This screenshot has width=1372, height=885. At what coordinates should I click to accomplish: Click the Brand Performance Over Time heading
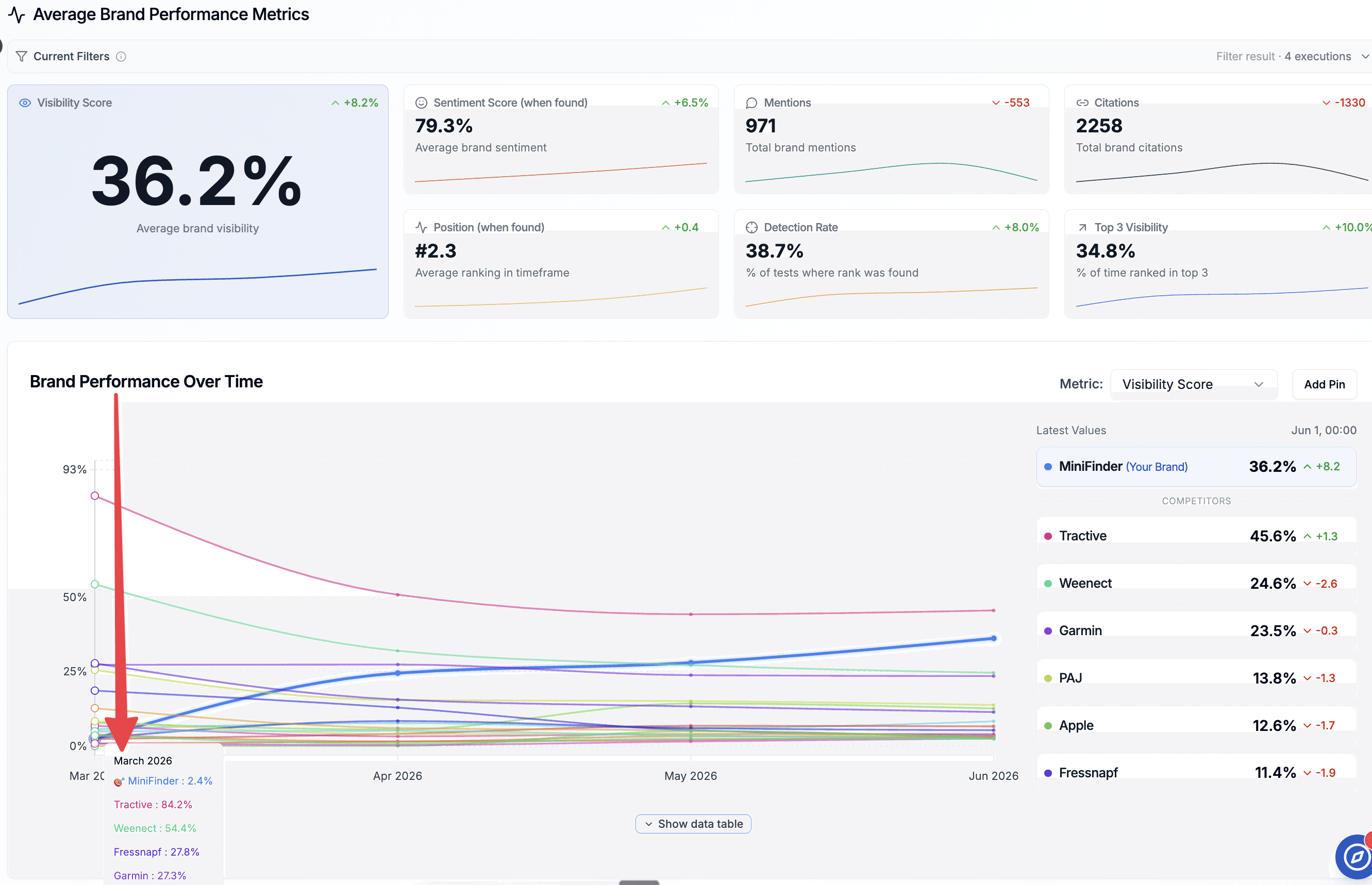[146, 382]
